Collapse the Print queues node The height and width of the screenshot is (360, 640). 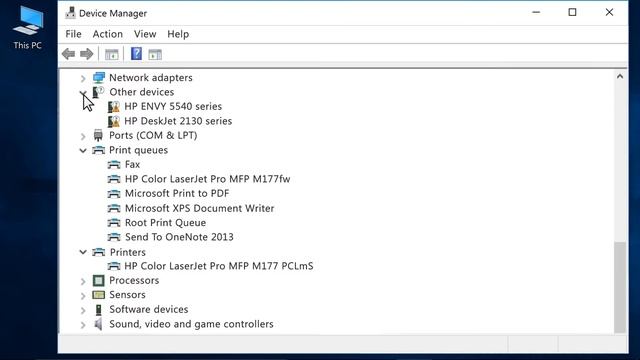click(x=83, y=150)
